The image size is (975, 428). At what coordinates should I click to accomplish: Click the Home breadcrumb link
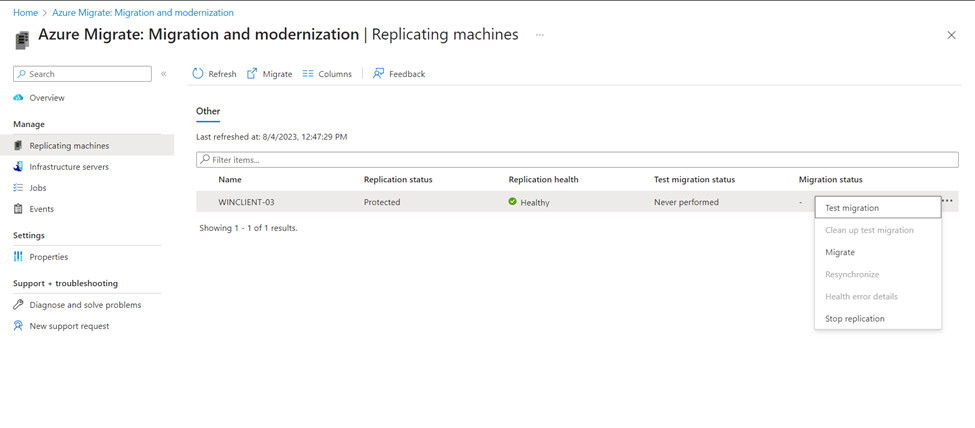coord(25,13)
